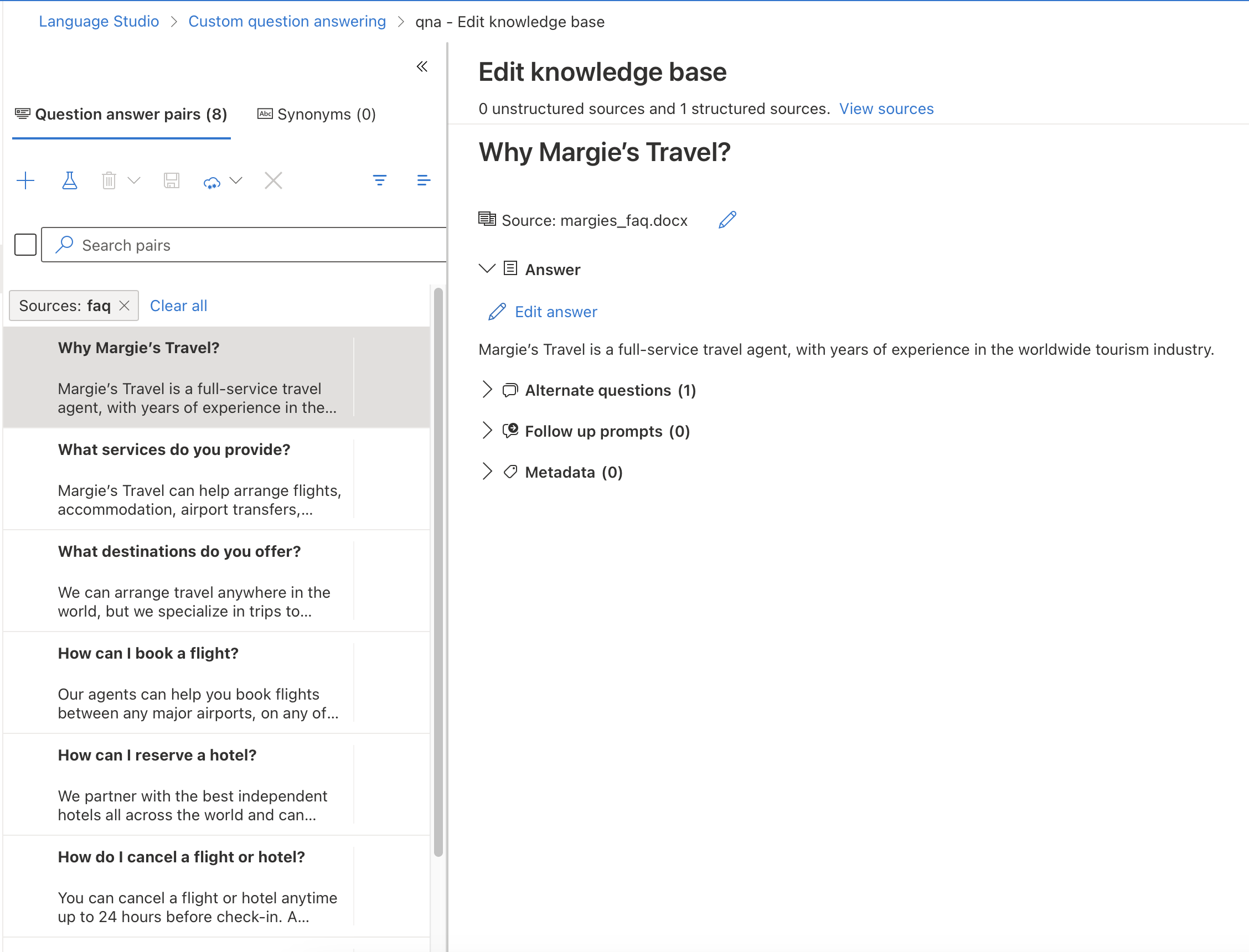
Task: Open the dropdown arrow next to delete
Action: (x=135, y=181)
